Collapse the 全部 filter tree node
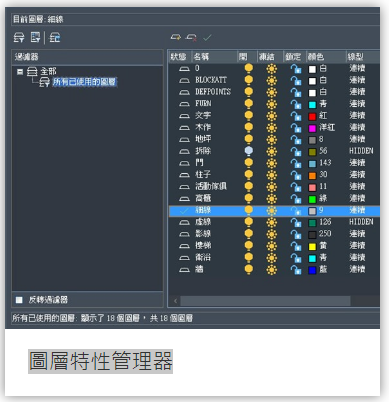This screenshot has height=402, width=389. click(x=20, y=71)
